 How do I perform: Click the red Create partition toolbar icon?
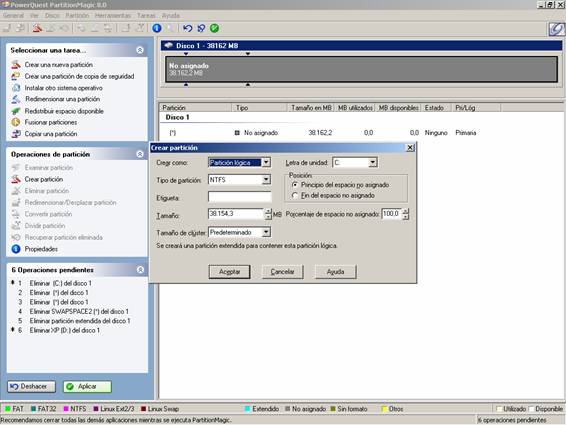37,28
